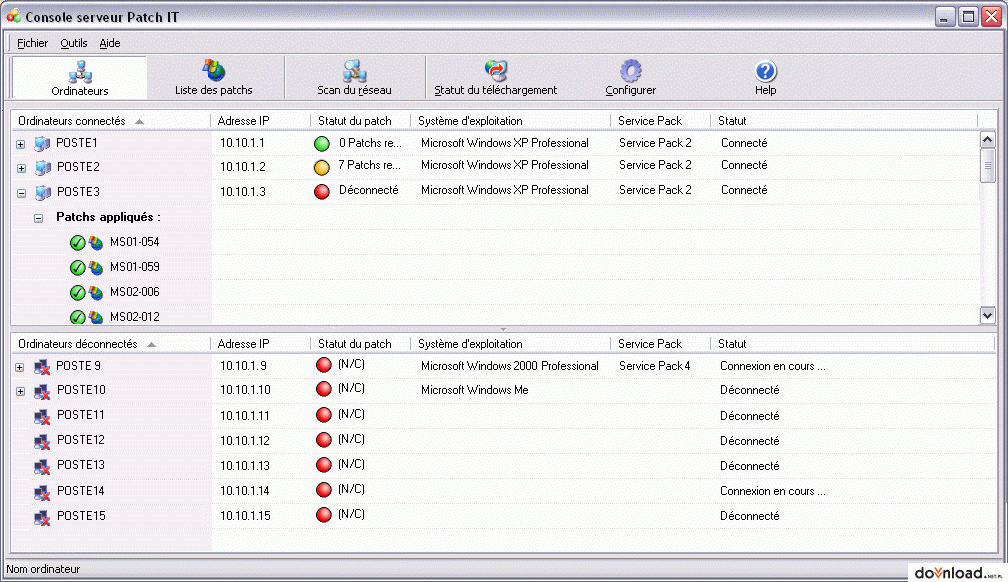Click the Windows patch icon beside MS02-012
This screenshot has height=582, width=1008.
pos(96,318)
